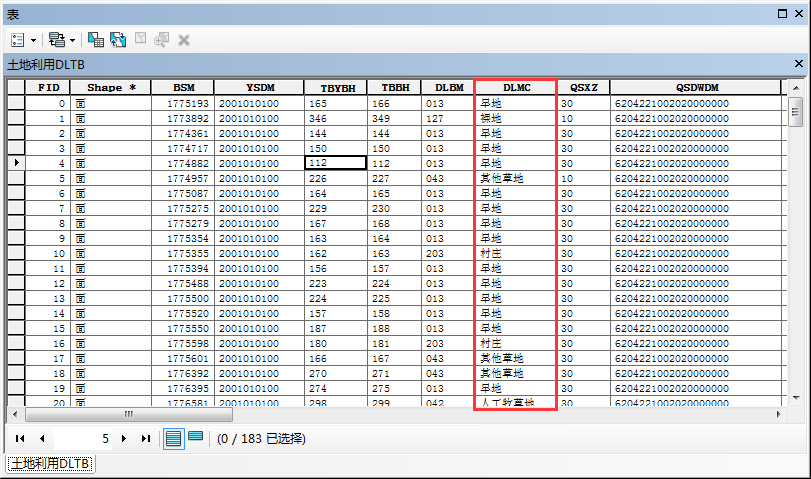Click BSM cell 1775193
811x479 pixels.
coord(183,103)
